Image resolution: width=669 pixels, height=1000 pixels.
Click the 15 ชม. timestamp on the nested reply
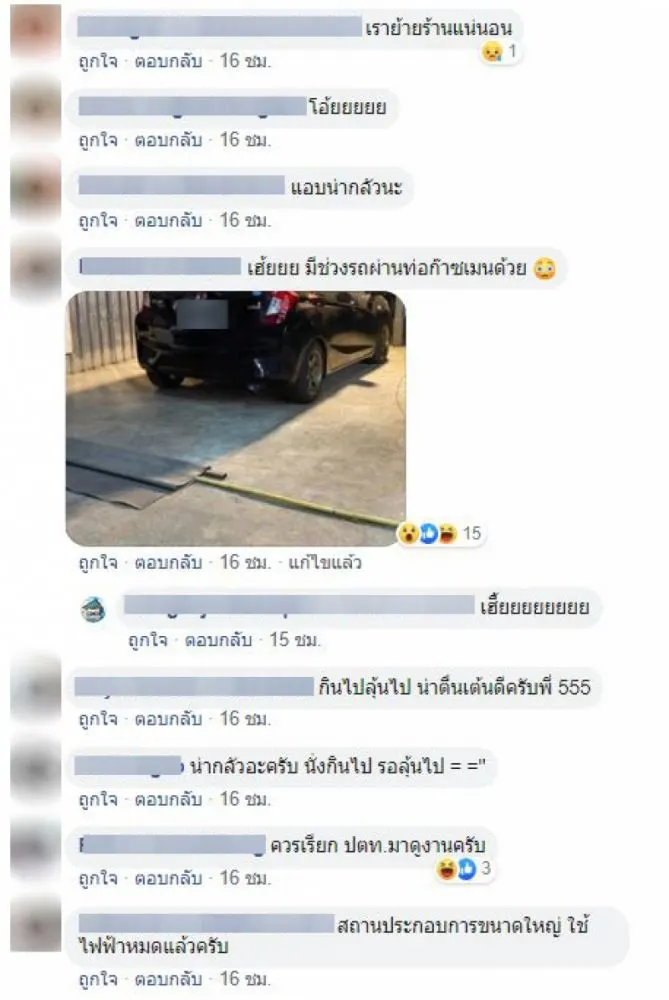294,640
